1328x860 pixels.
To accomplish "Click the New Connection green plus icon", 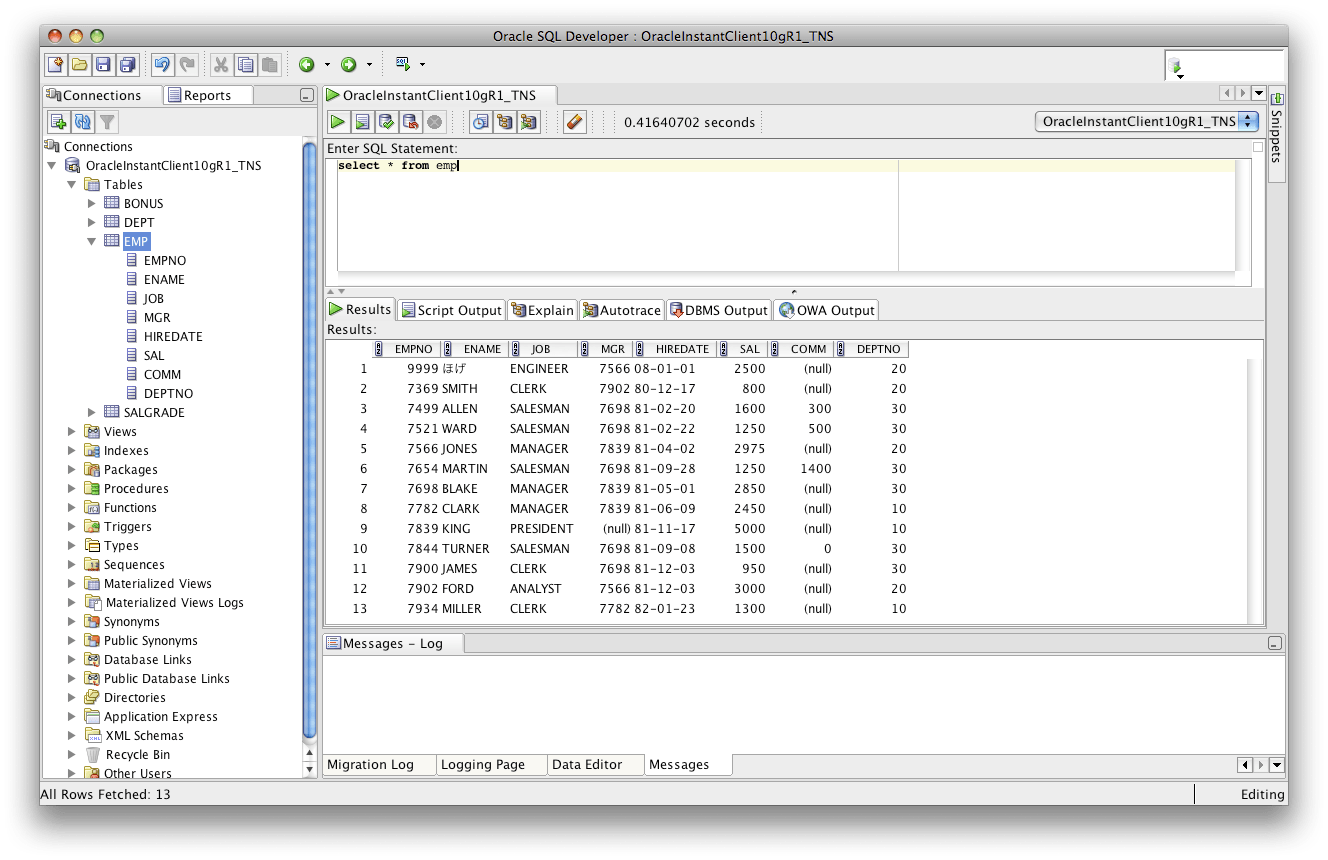I will (x=59, y=122).
